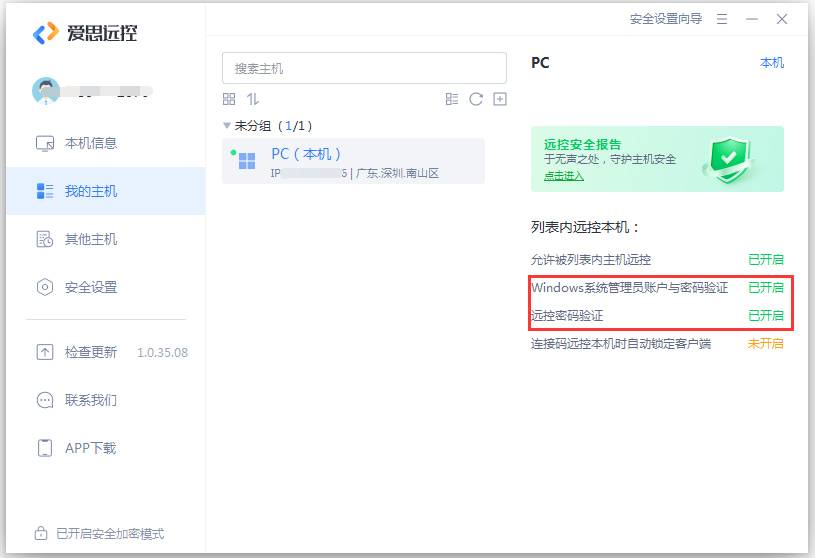Click the grid view icon below search
Image resolution: width=815 pixels, height=558 pixels.
229,99
